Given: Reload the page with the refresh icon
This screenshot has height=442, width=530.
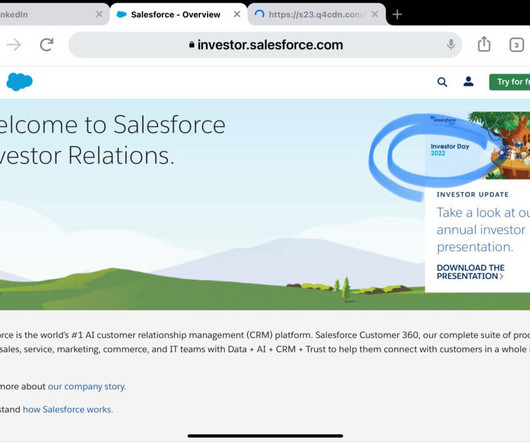Looking at the screenshot, I should [47, 45].
